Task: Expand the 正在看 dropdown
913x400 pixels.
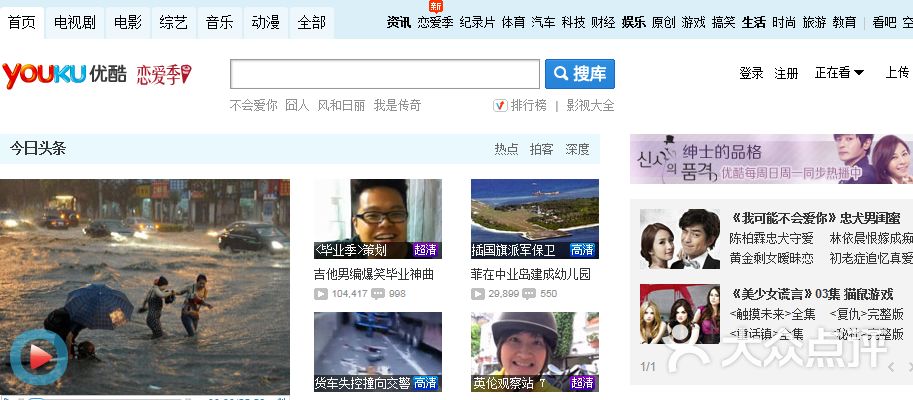Action: [x=839, y=73]
